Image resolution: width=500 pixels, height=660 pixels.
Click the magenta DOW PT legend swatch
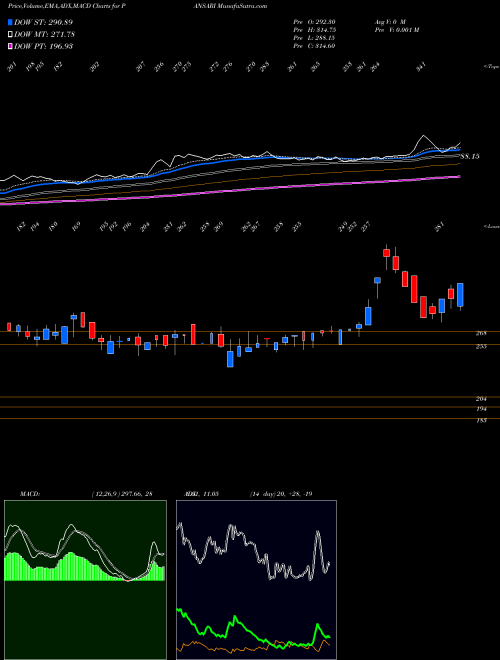point(11,46)
